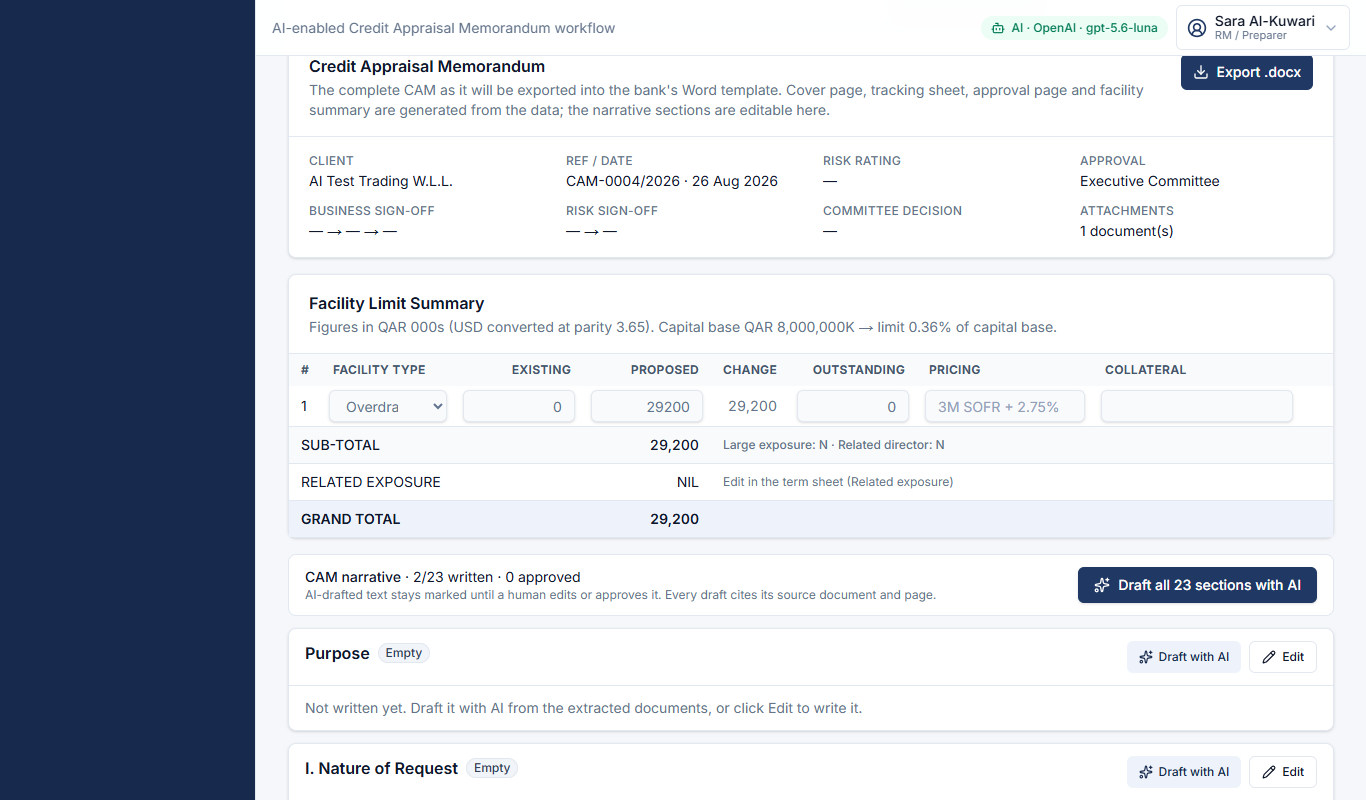Click the Executive Committee approval value

pos(1150,181)
